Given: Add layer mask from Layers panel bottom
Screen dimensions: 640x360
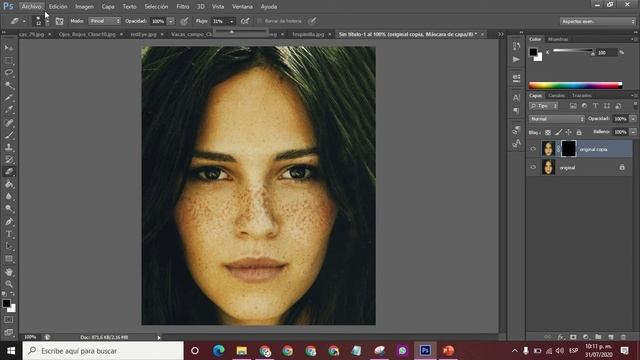Looking at the screenshot, I should [x=573, y=337].
